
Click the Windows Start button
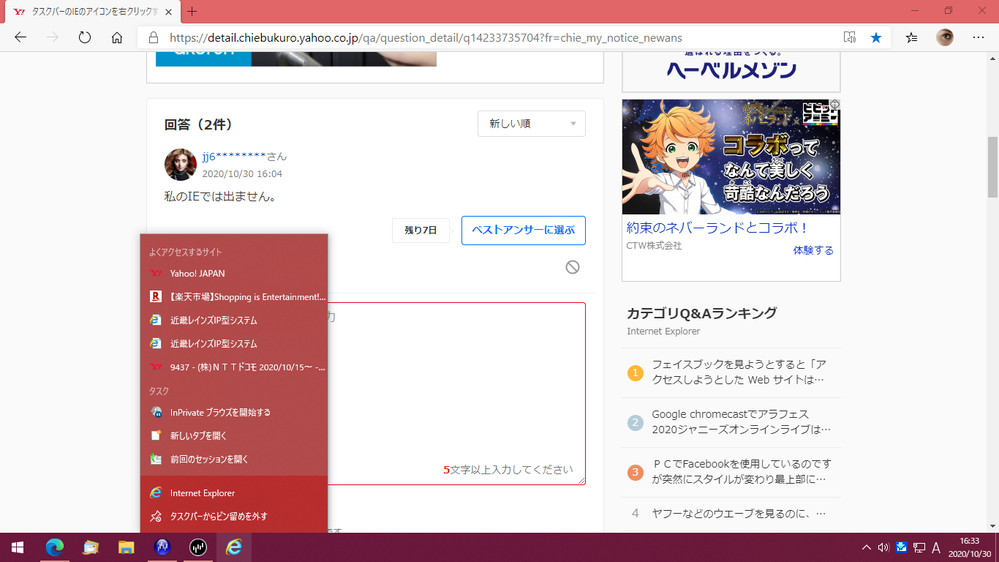click(x=17, y=547)
